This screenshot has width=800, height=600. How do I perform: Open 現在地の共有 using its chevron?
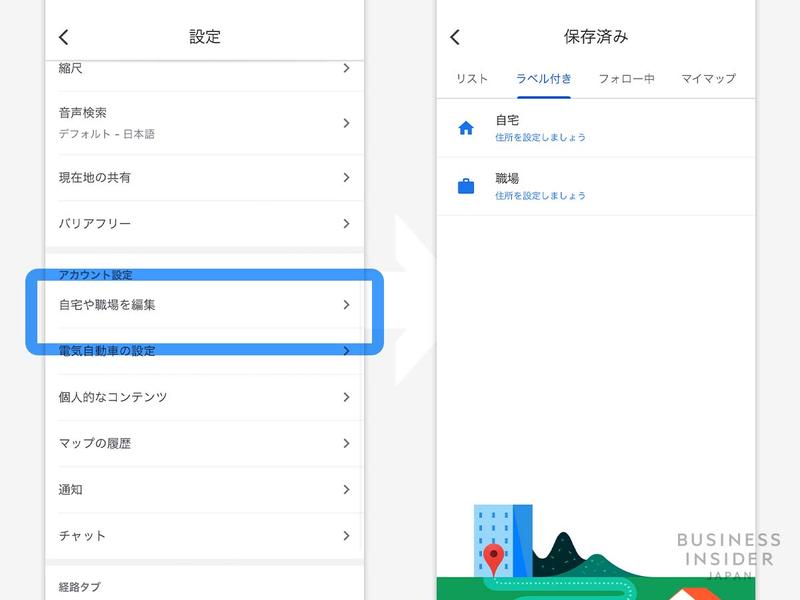click(x=345, y=174)
